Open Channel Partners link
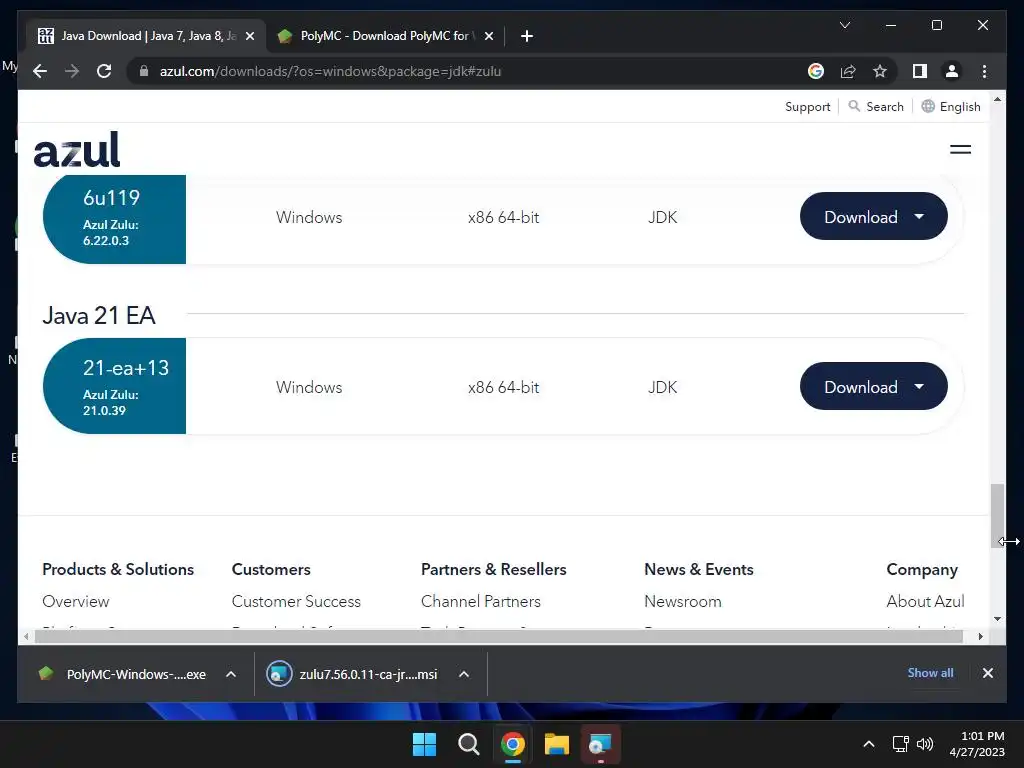Viewport: 1024px width, 768px height. pos(481,601)
